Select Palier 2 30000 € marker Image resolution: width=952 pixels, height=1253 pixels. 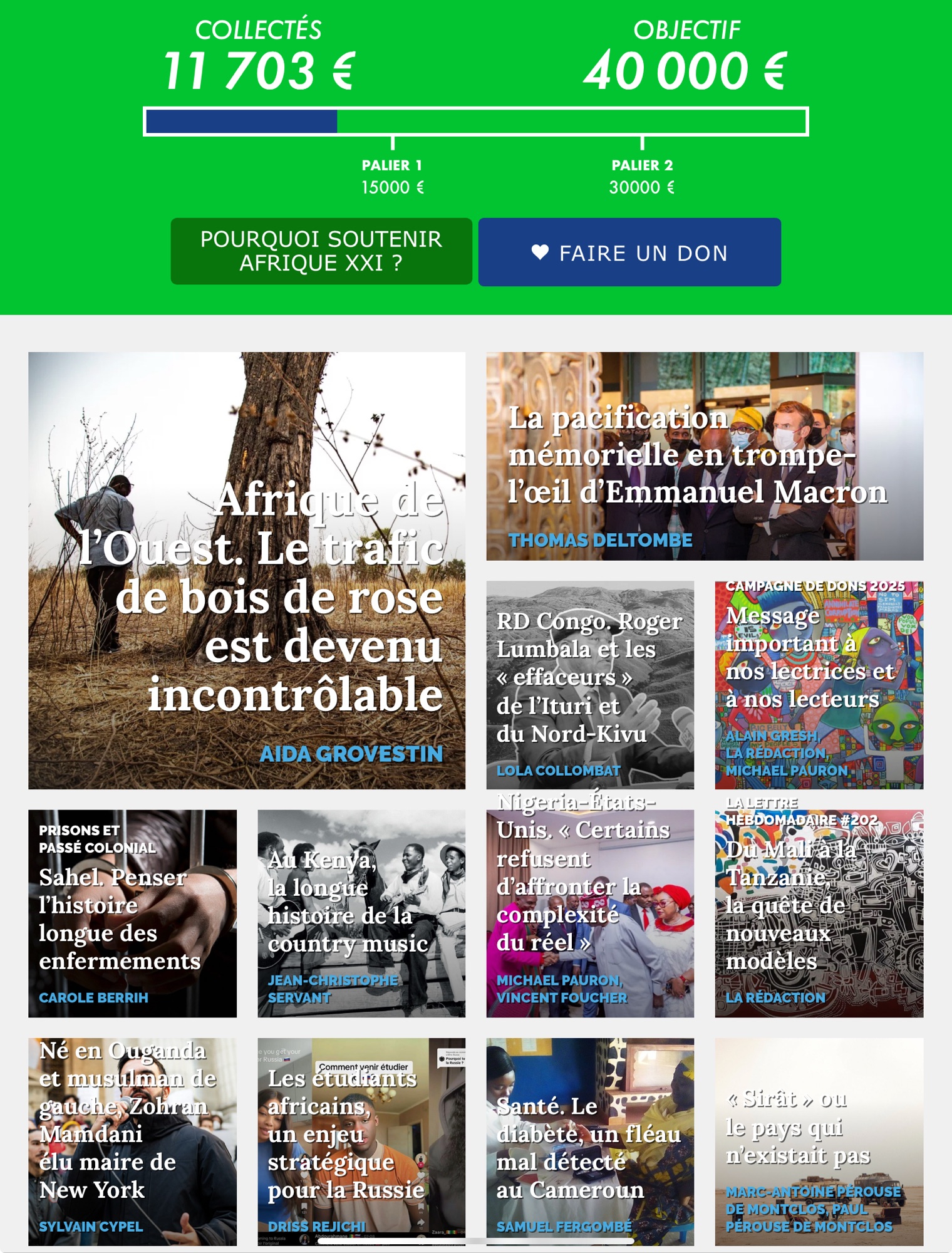(x=642, y=176)
